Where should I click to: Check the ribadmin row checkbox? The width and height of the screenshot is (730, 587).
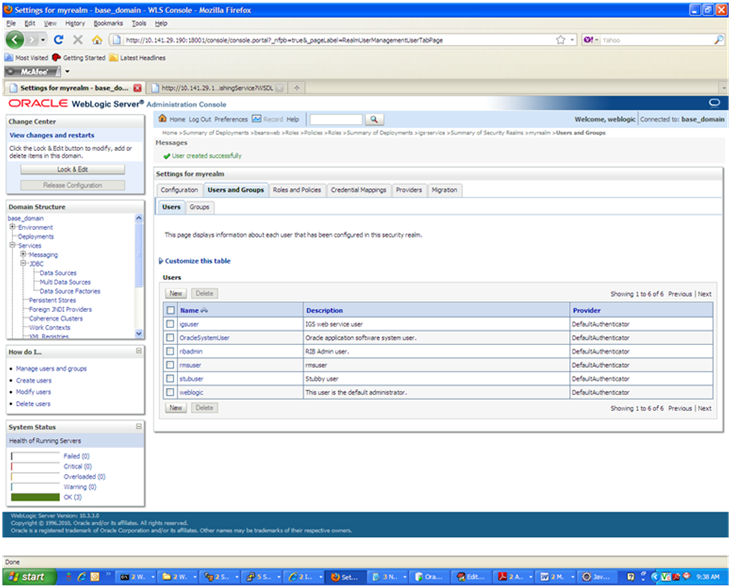170,351
